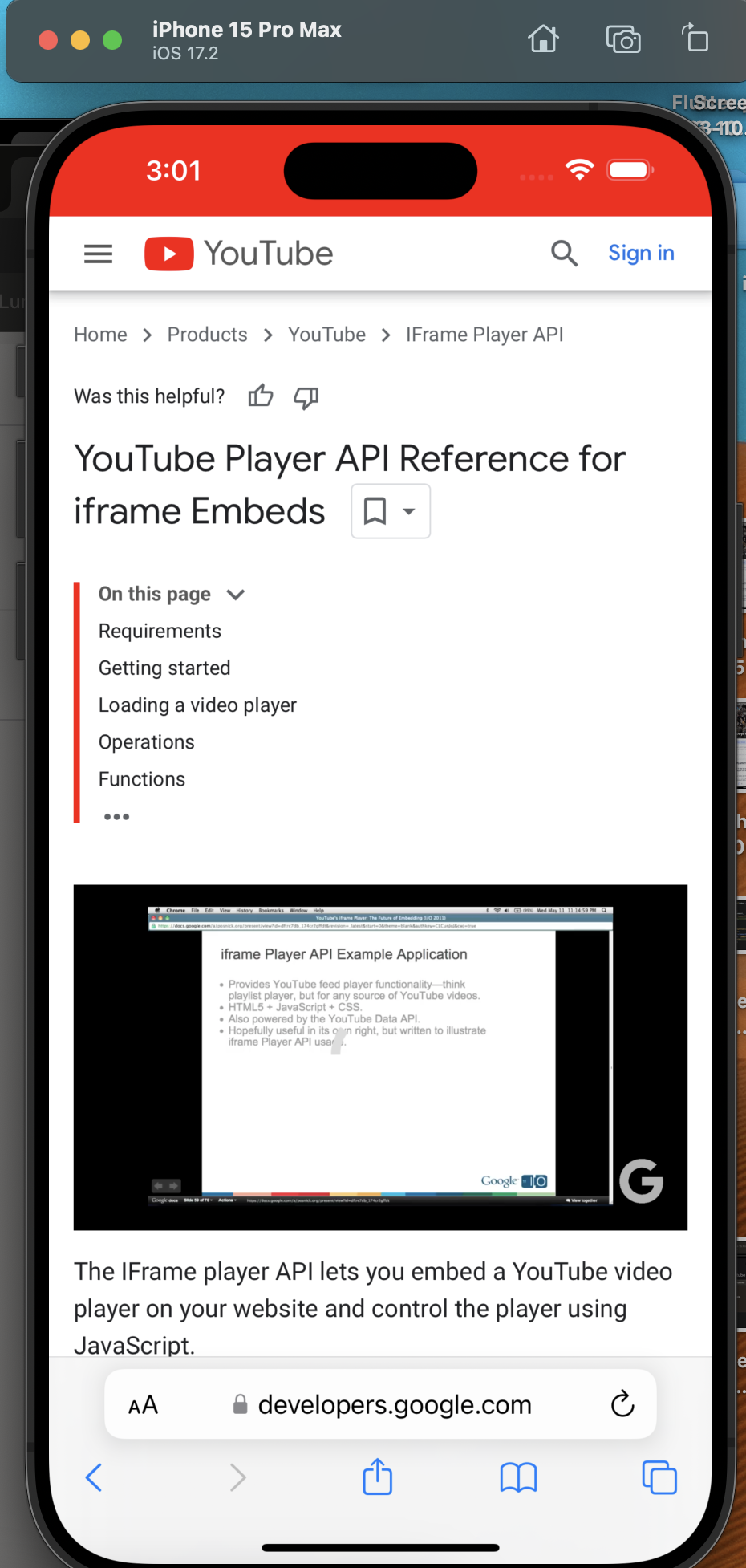Viewport: 746px width, 1568px height.
Task: Expand more table of contents items
Action: pyautogui.click(x=116, y=817)
